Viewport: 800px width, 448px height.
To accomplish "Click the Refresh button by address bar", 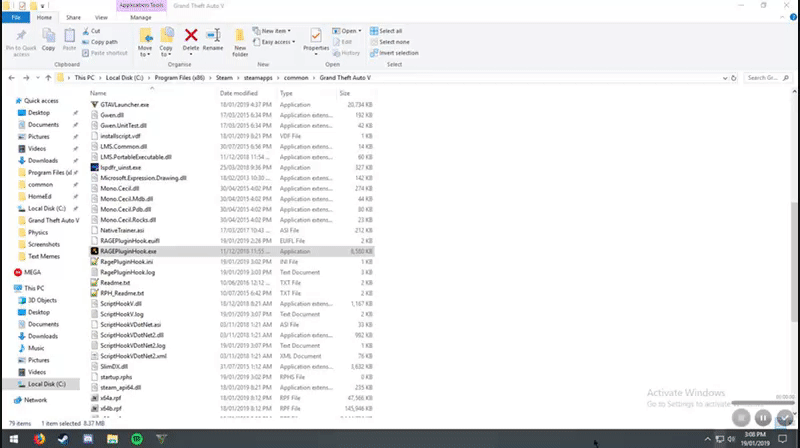I will click(734, 78).
